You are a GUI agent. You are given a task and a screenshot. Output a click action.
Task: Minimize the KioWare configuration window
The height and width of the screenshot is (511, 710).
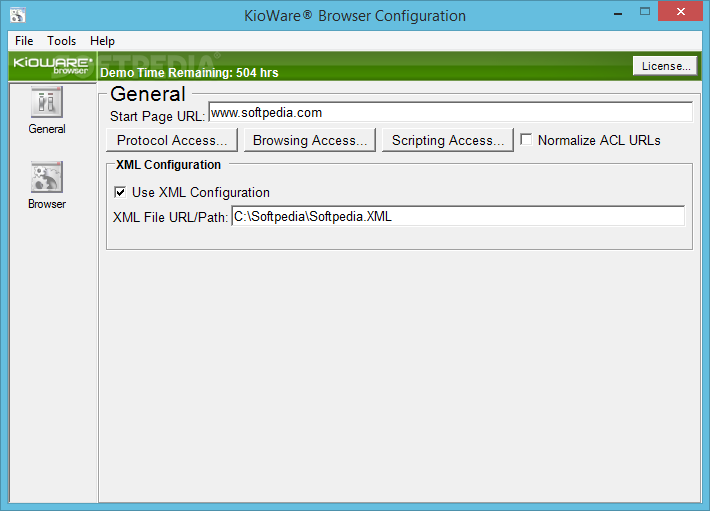coord(618,14)
